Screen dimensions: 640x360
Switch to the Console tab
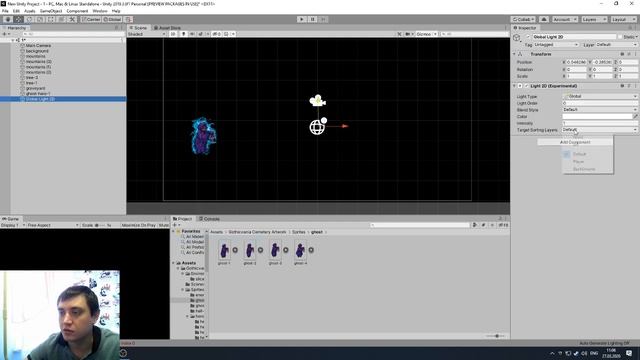(x=209, y=219)
